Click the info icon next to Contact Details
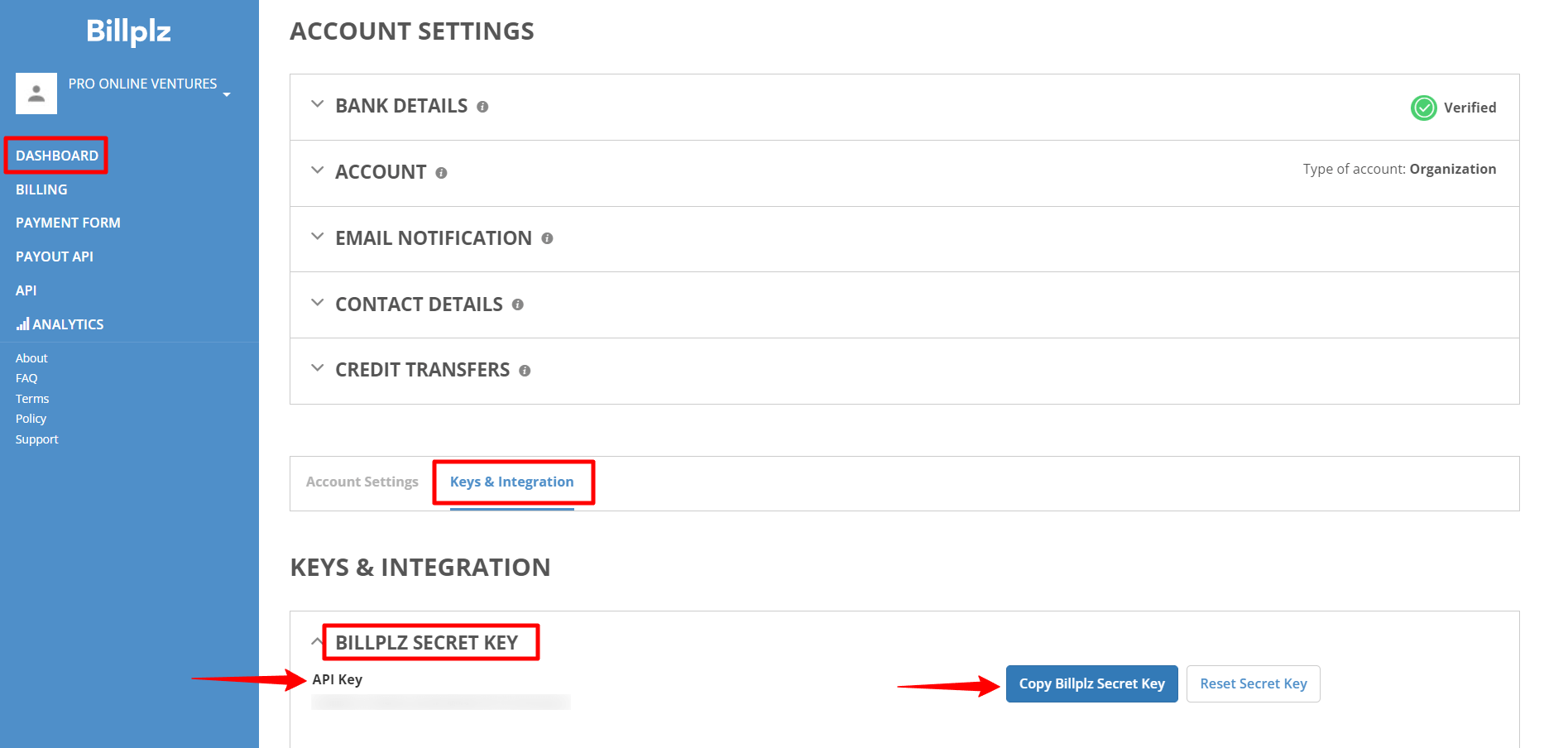 pos(518,305)
